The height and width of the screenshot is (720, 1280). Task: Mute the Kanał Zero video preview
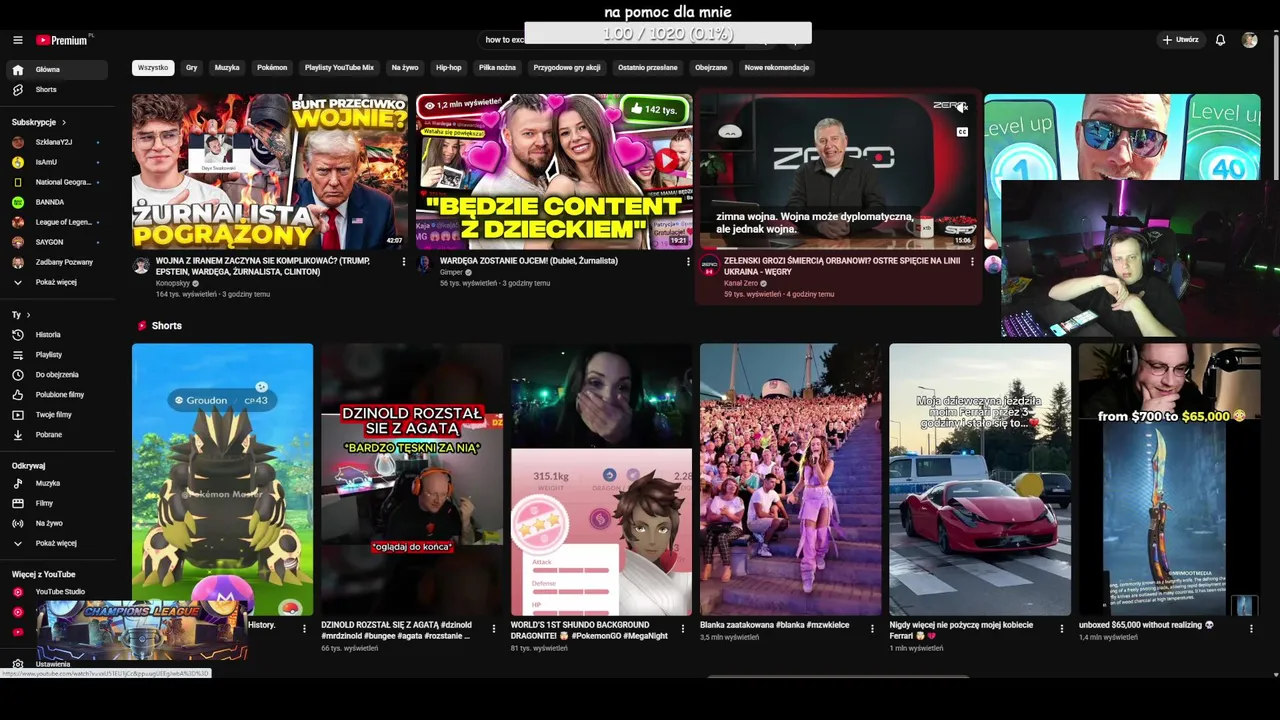tap(962, 107)
